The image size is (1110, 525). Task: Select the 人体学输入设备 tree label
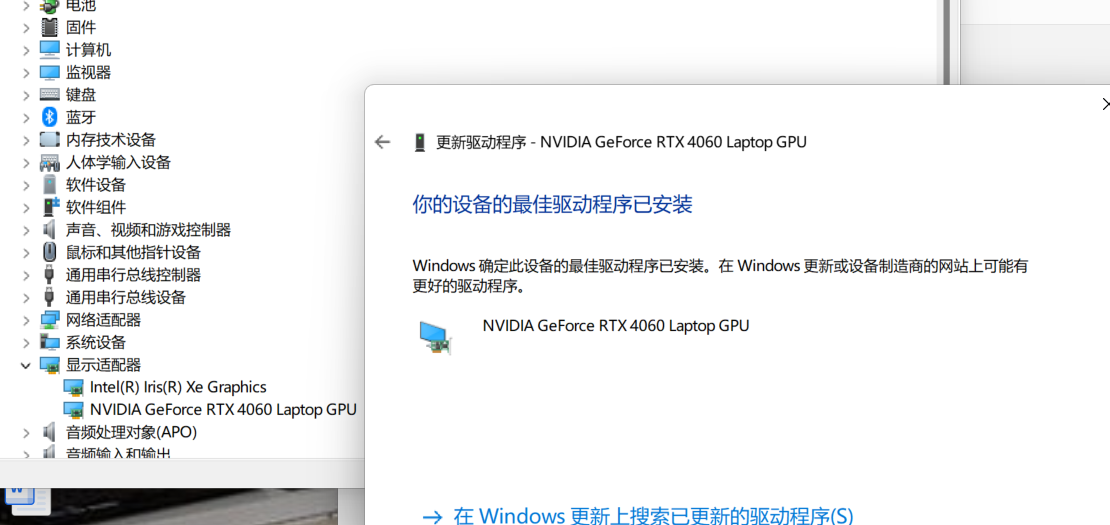pyautogui.click(x=118, y=163)
